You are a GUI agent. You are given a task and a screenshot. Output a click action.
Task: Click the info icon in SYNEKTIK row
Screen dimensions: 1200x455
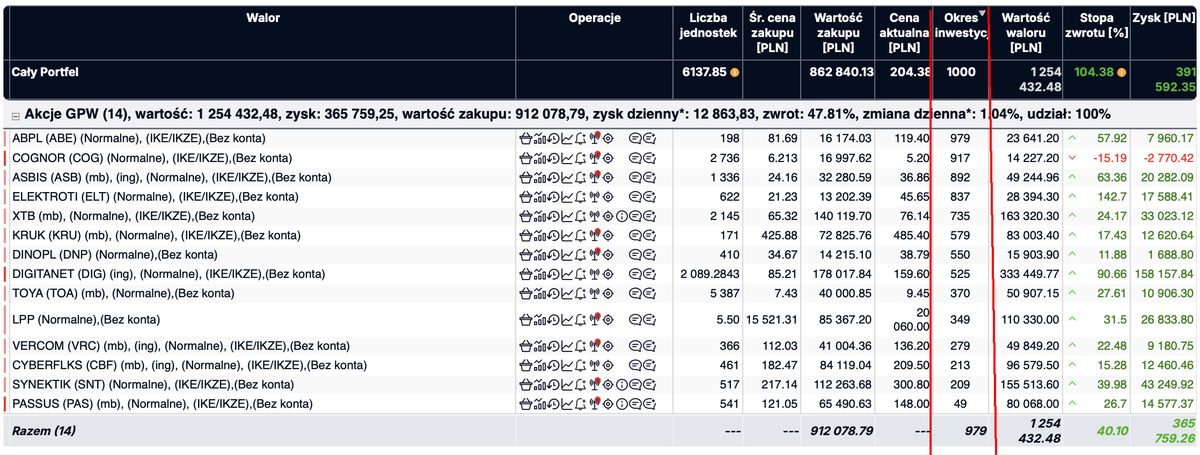(x=621, y=385)
